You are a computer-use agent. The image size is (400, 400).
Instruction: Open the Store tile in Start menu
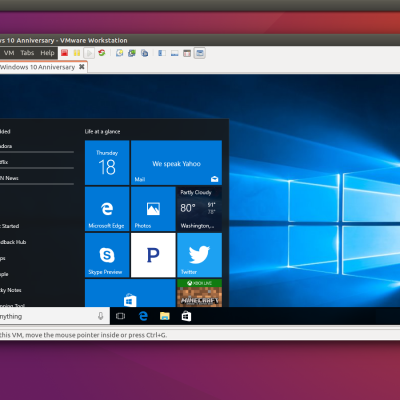tap(130, 293)
